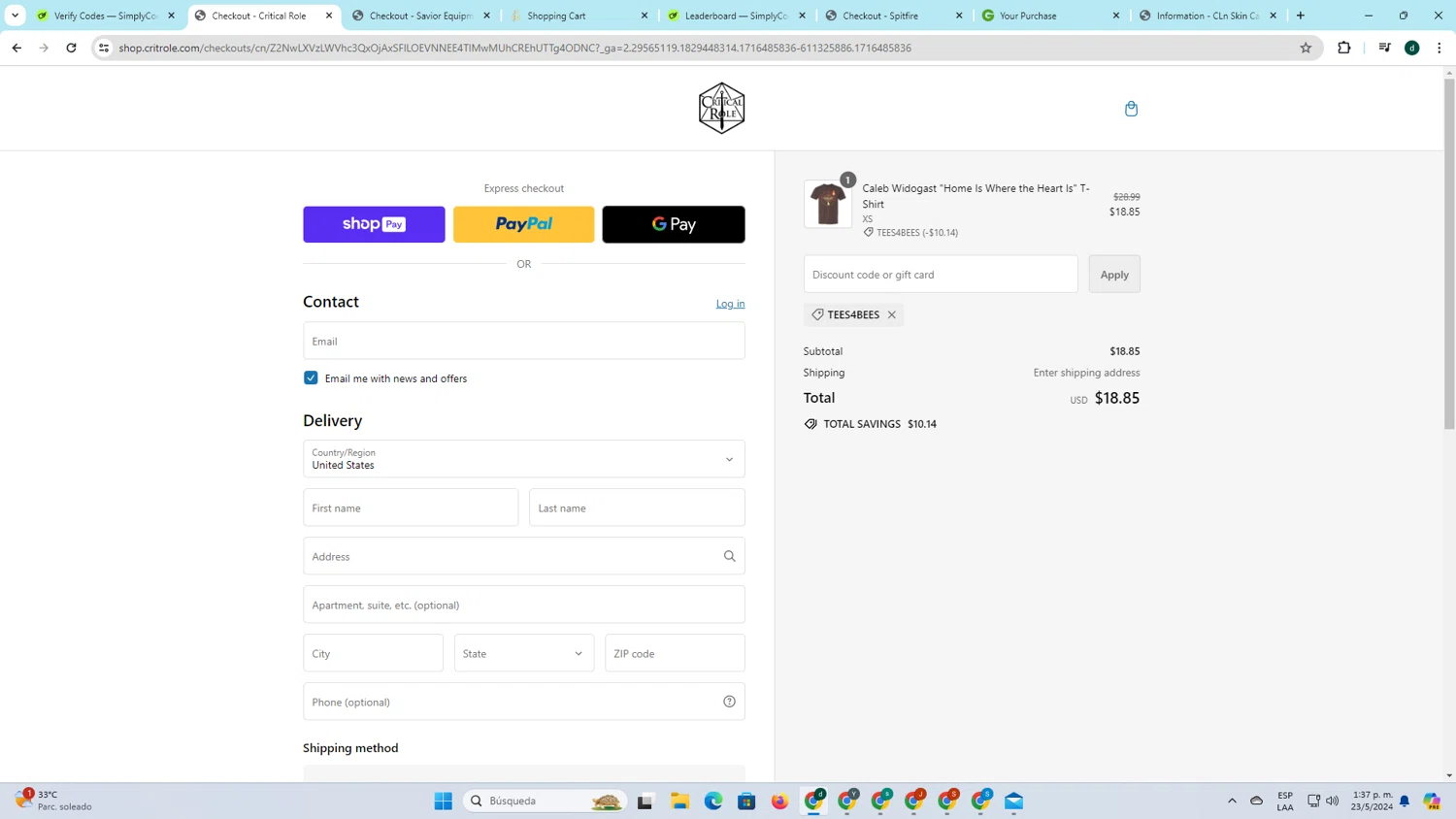1456x819 pixels.
Task: Open the volume speaker icon in system tray
Action: point(1333,801)
